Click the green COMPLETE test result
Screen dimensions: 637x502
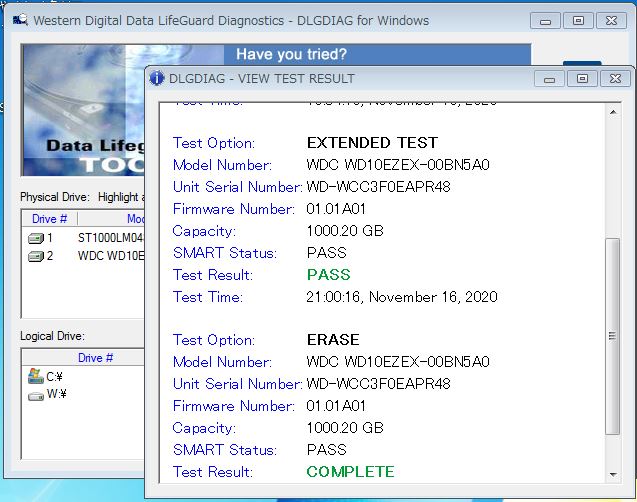[x=350, y=472]
